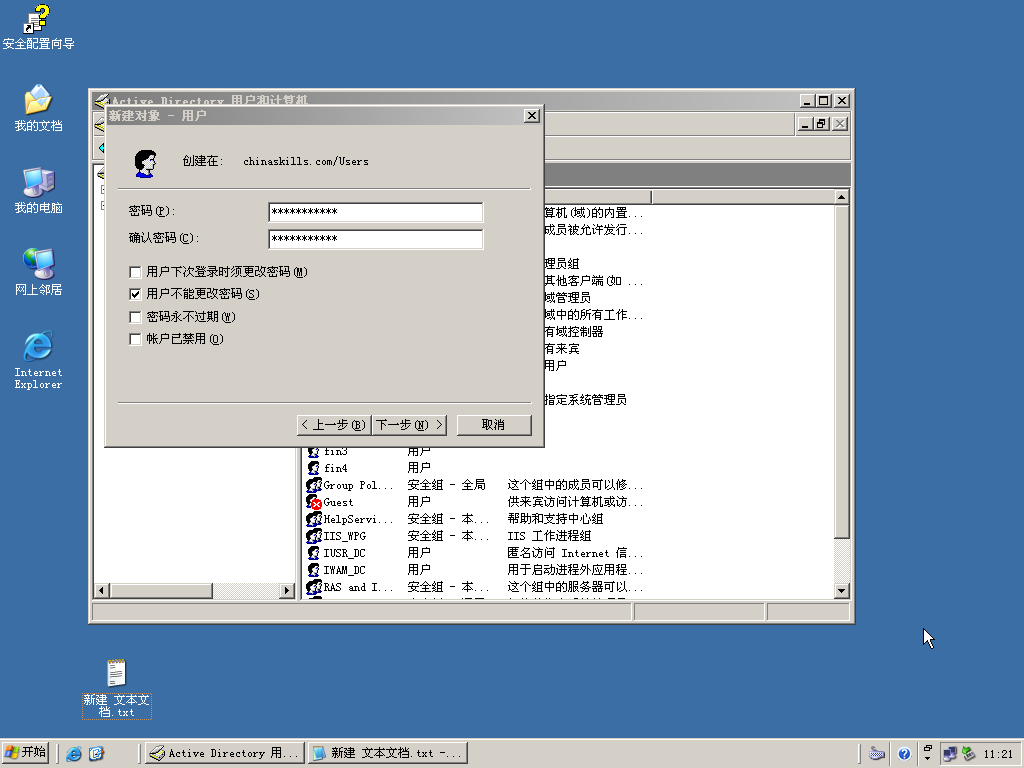This screenshot has width=1024, height=768.
Task: Select the 网上邻居 desktop icon
Action: coord(38,272)
